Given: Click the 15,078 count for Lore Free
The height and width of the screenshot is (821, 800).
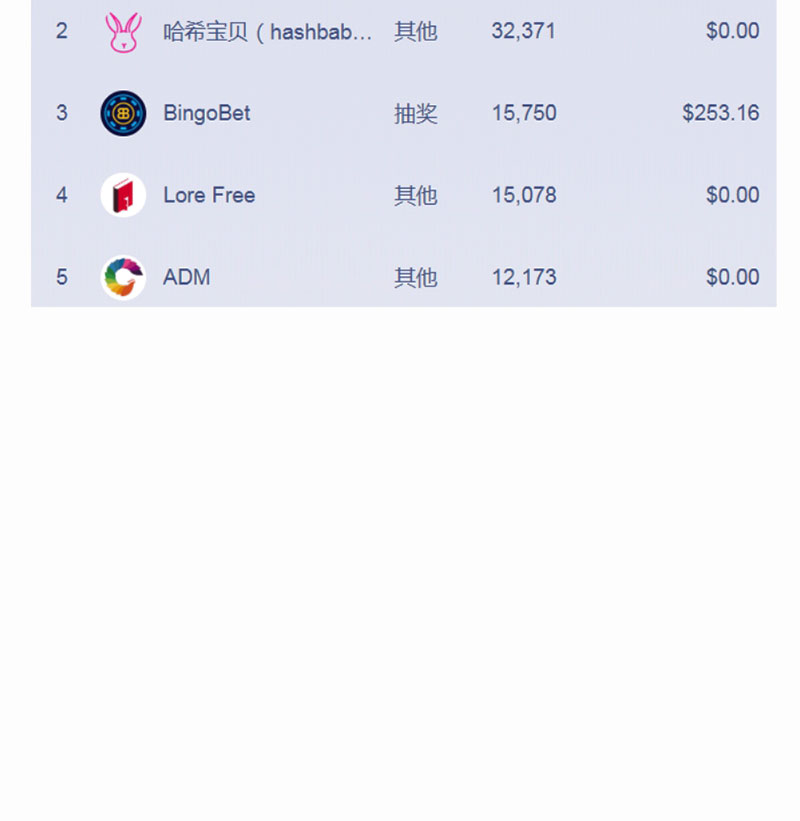Looking at the screenshot, I should (x=524, y=195).
